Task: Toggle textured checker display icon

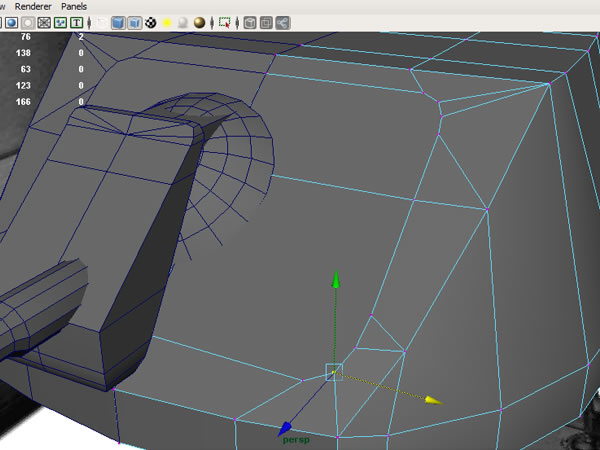Action: 151,22
